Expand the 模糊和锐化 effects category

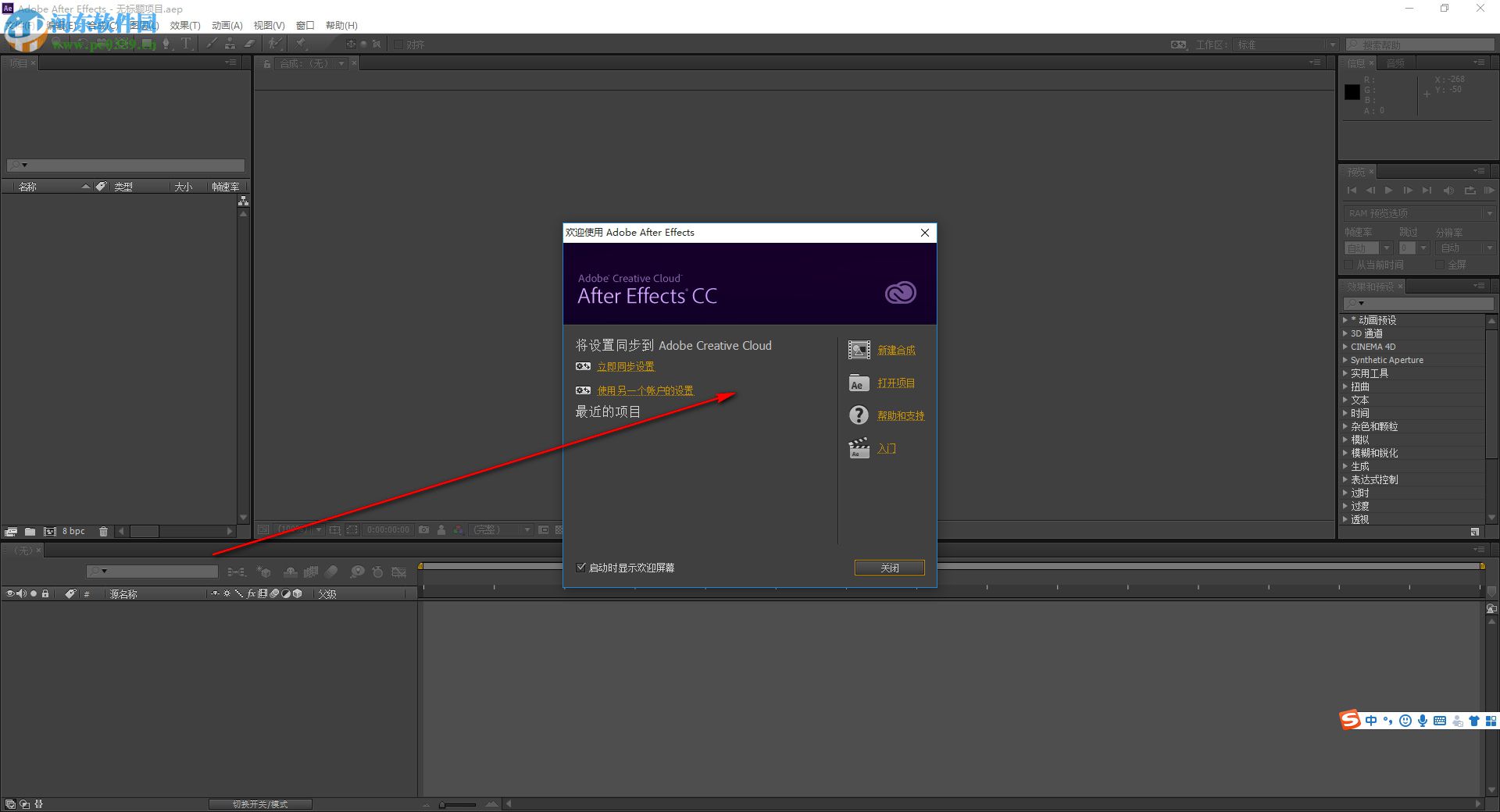[x=1345, y=452]
